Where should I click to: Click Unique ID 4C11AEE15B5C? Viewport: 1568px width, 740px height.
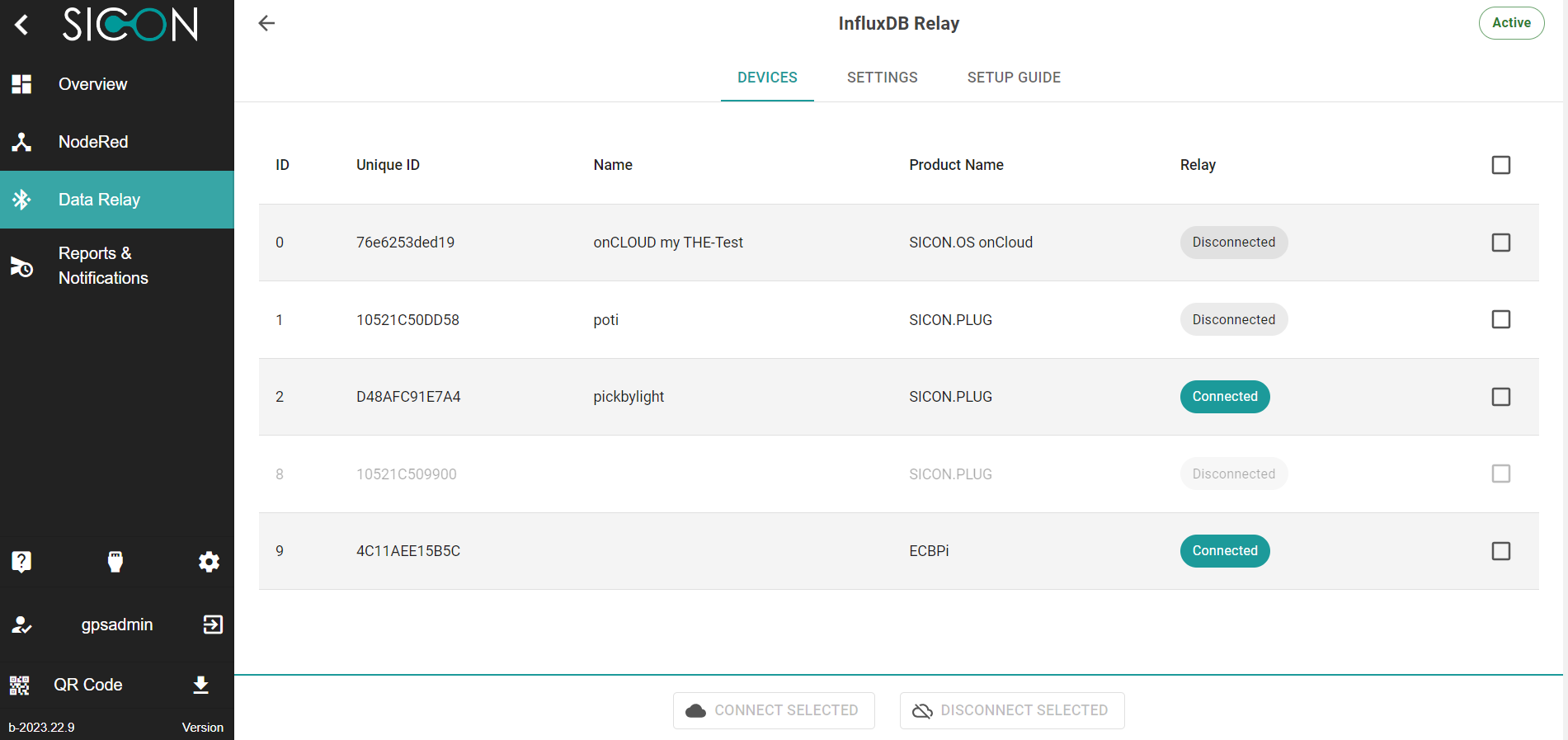(408, 551)
